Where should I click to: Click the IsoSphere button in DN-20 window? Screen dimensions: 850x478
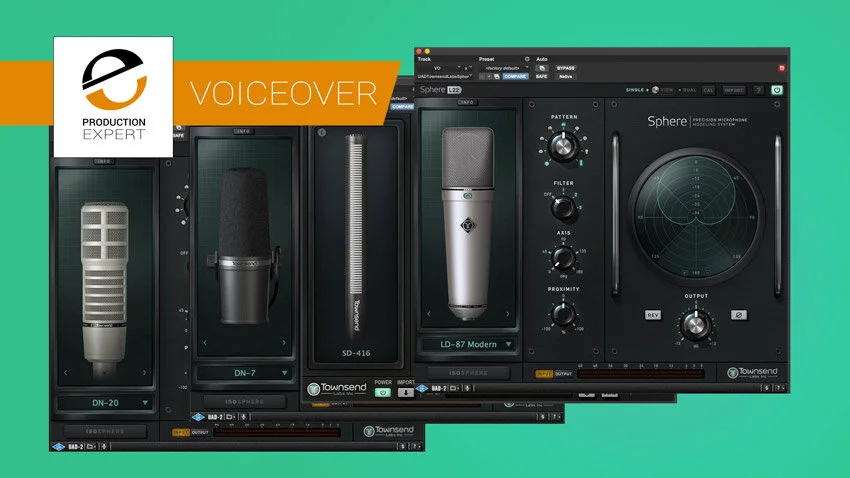(105, 431)
